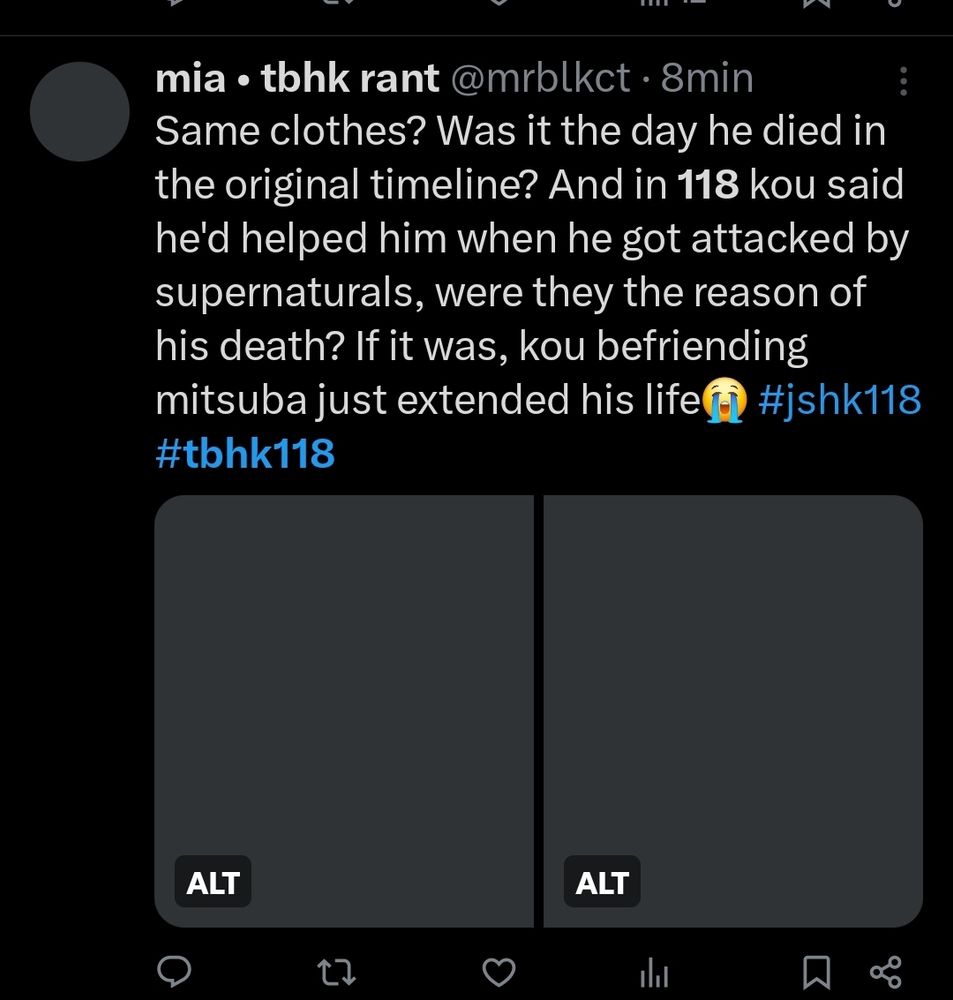This screenshot has height=1000, width=953.
Task: Open the reply comment icon
Action: 174,972
